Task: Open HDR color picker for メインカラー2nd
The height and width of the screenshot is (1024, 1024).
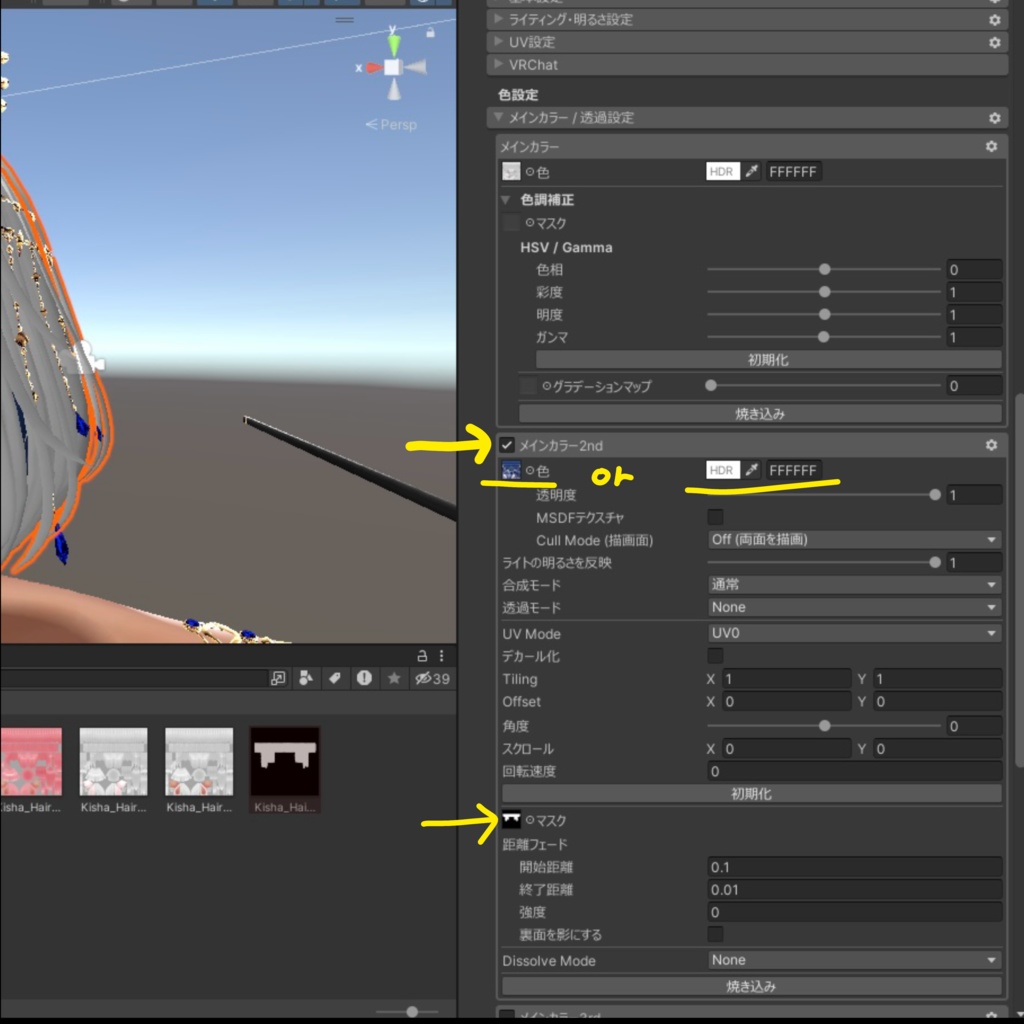Action: click(722, 470)
